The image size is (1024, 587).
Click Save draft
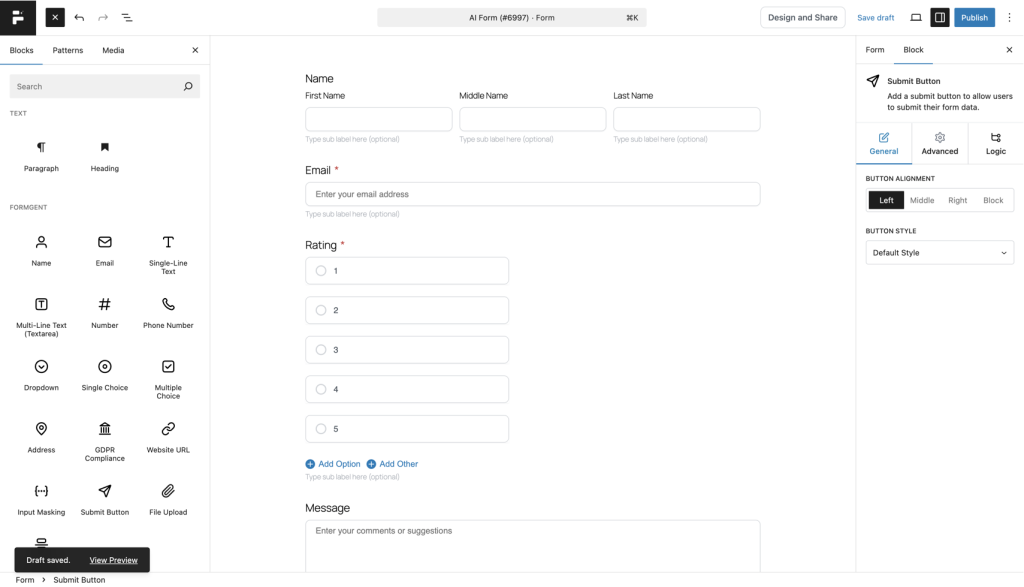875,18
